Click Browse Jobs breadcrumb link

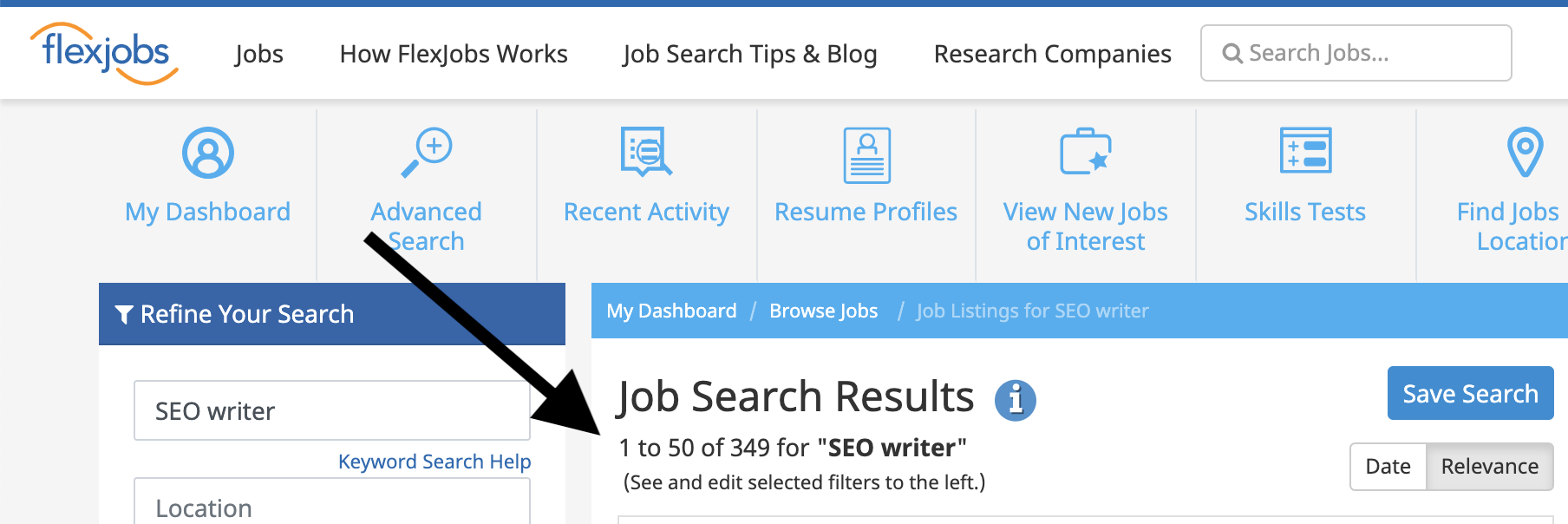pyautogui.click(x=824, y=311)
